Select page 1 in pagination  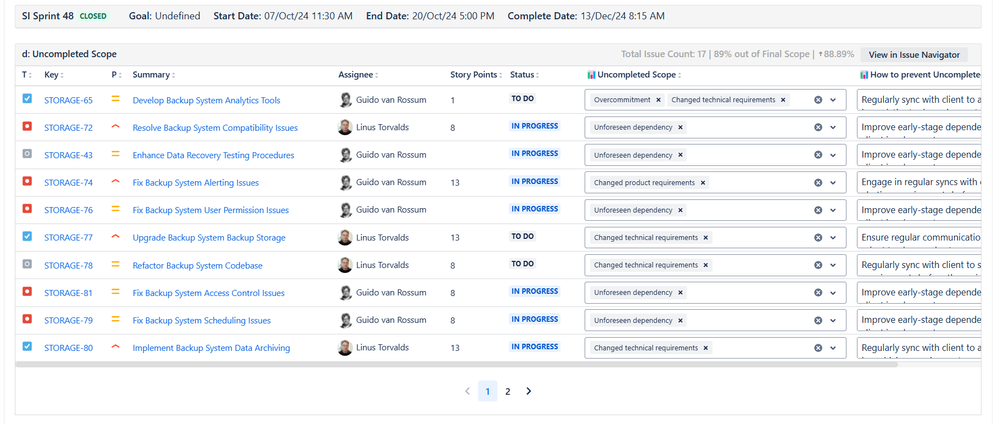tap(488, 391)
